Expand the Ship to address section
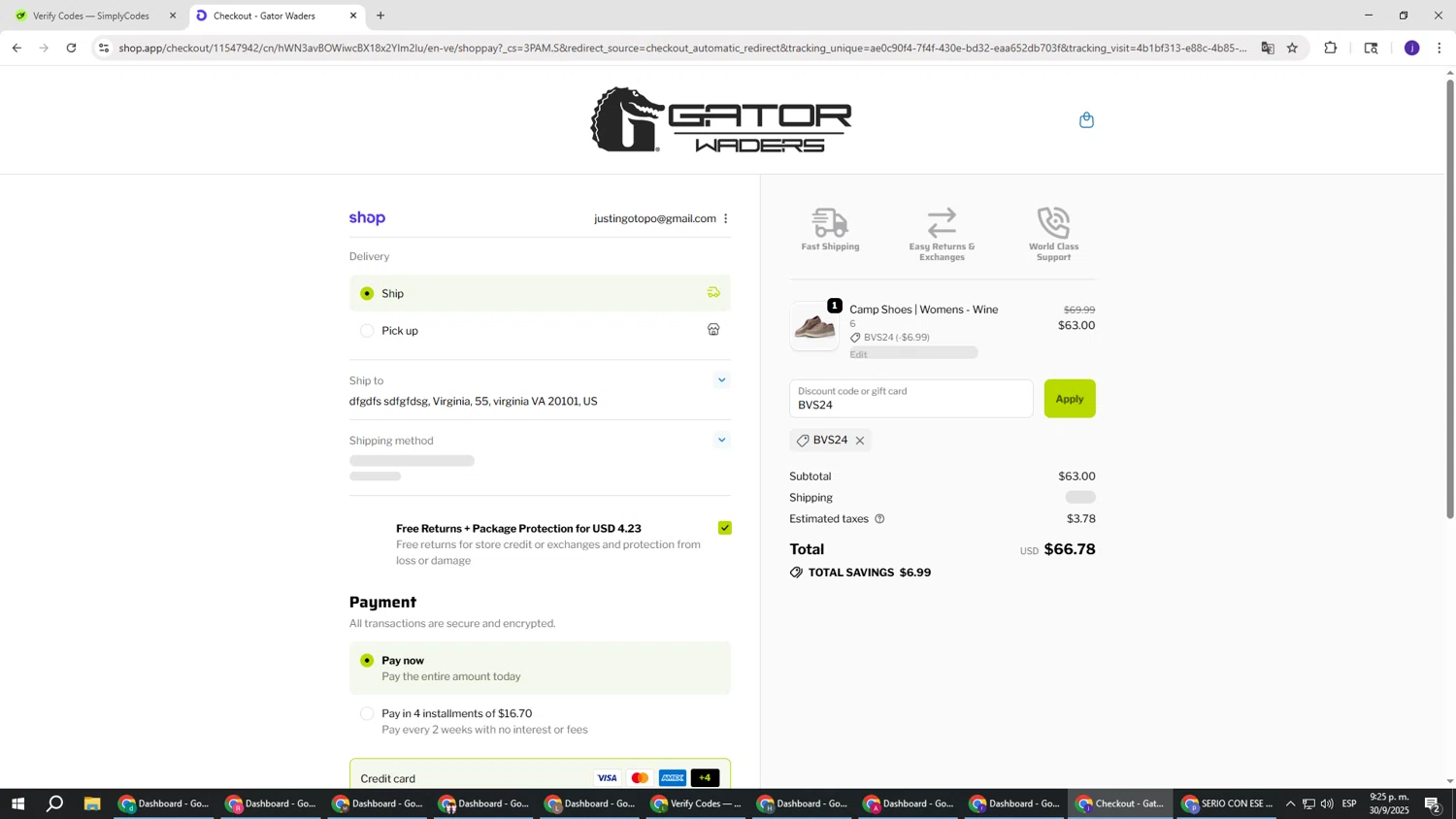Screen dimensions: 1456x819 [721, 380]
